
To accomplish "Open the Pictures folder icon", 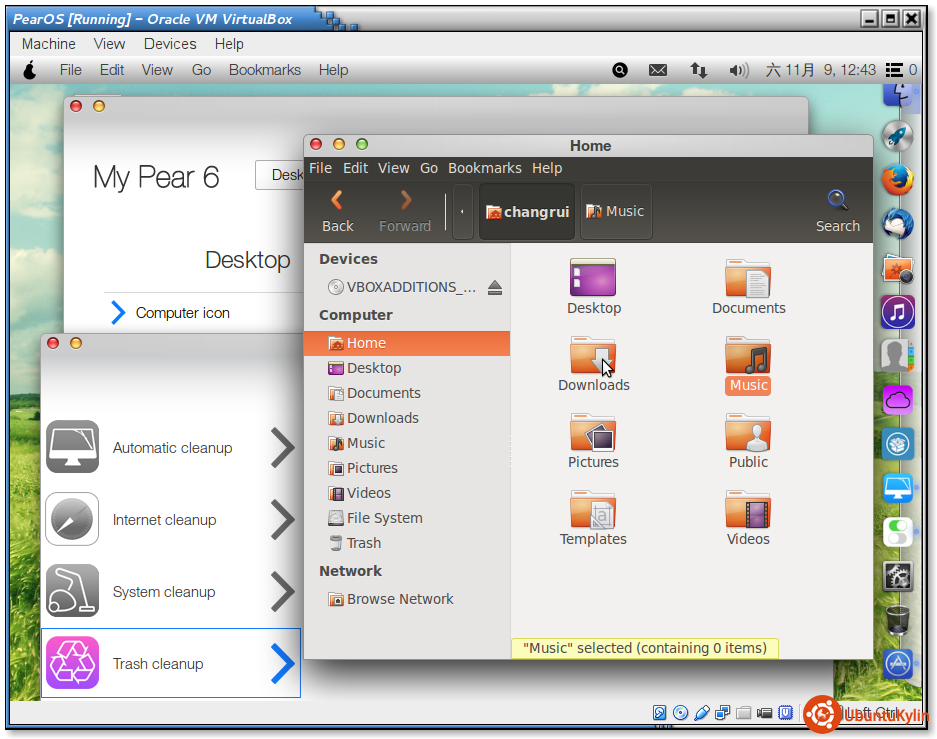I will (x=593, y=435).
